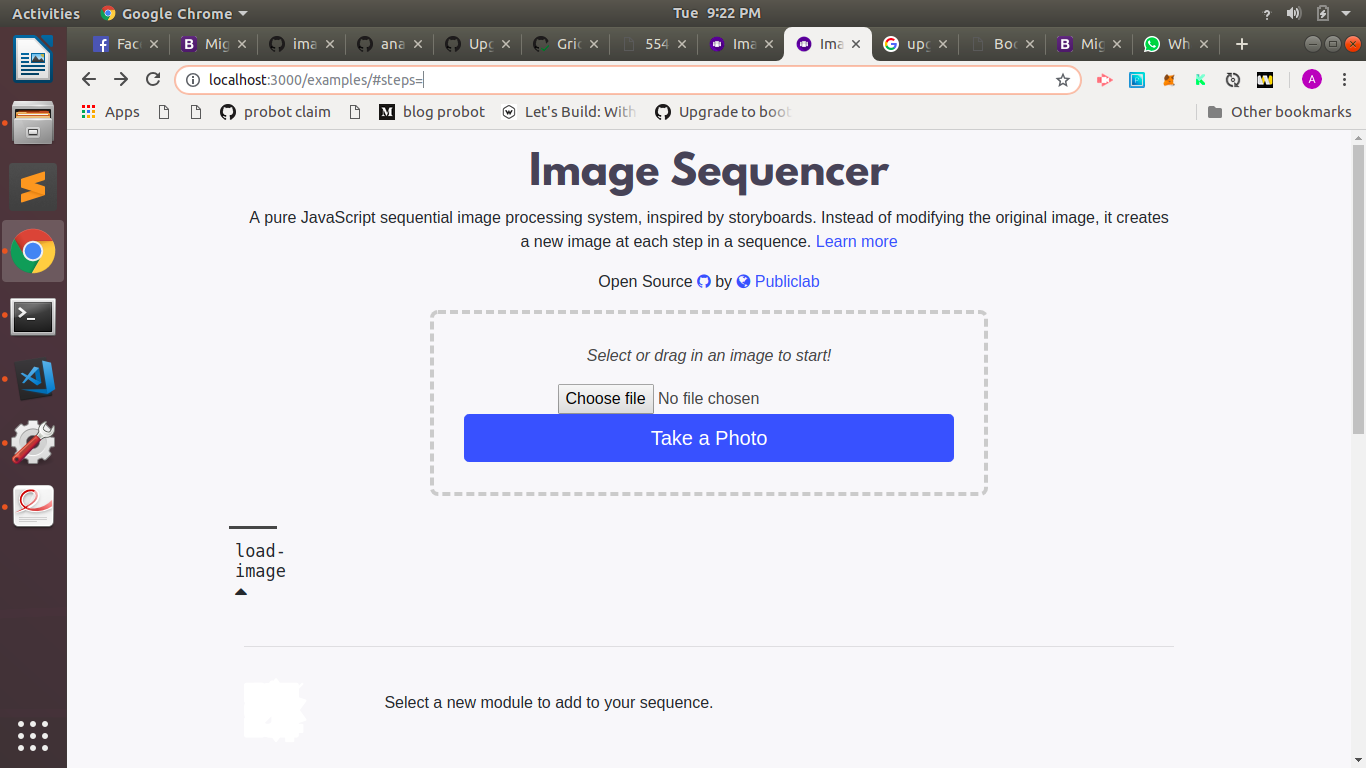Open the Apps shortcut in bookmarks bar
Viewport: 1366px width, 768px height.
point(111,112)
